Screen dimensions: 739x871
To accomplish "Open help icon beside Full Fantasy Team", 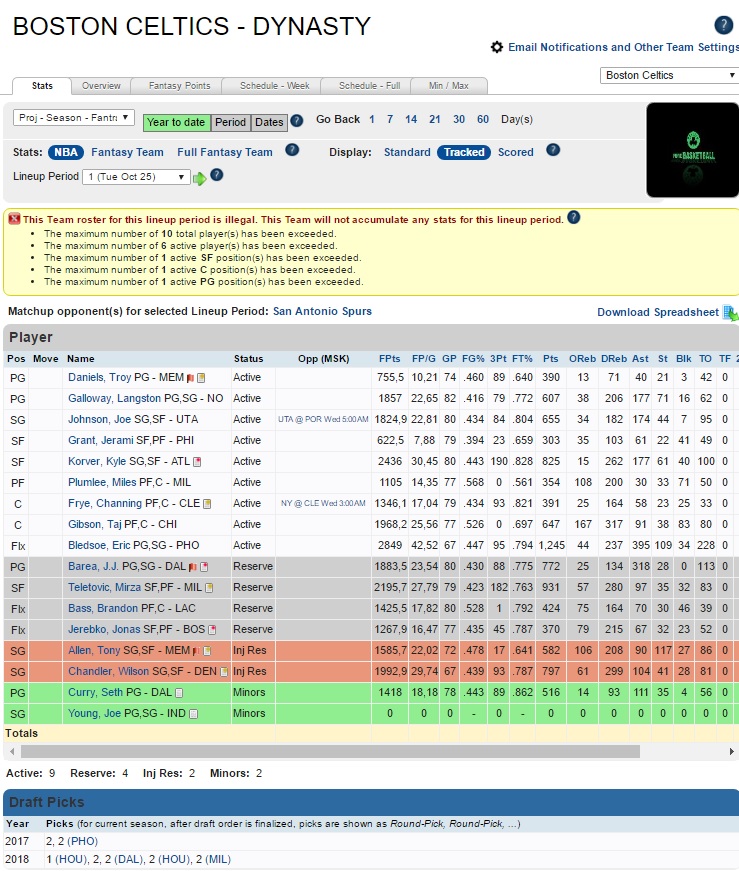I will [292, 150].
